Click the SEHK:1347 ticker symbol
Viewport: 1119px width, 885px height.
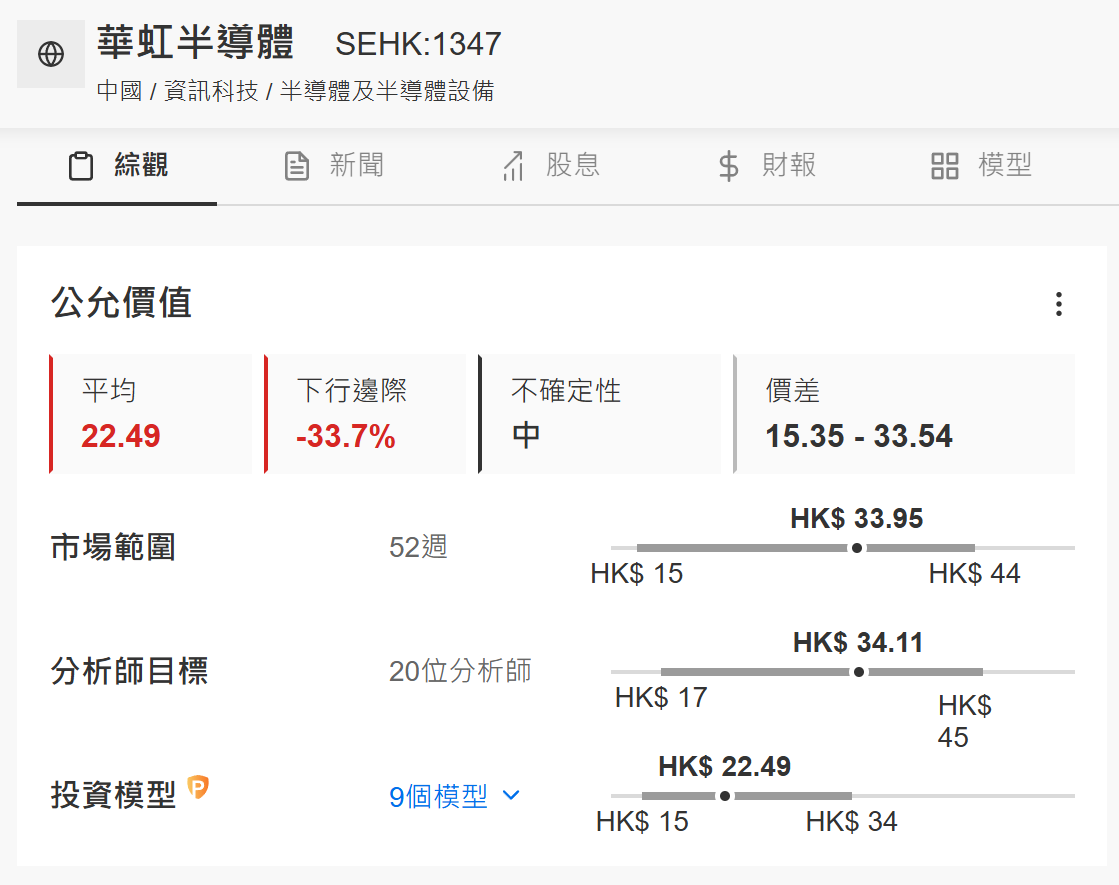[x=418, y=44]
